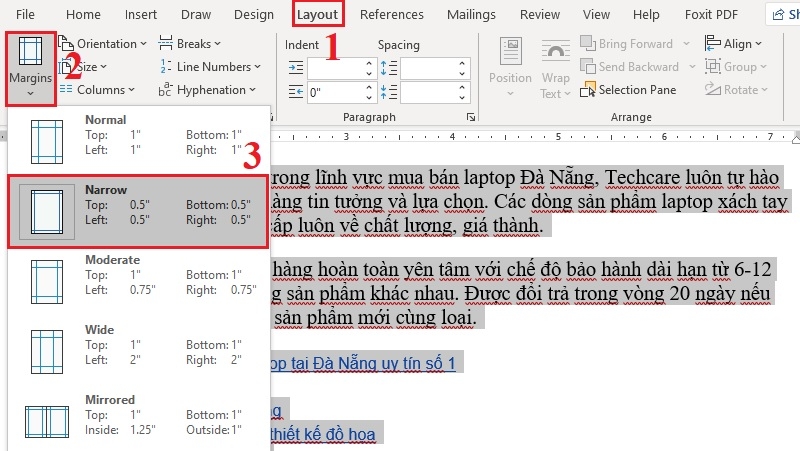Decrease Indent Right with down arrow
This screenshot has height=451, width=800.
pos(369,97)
